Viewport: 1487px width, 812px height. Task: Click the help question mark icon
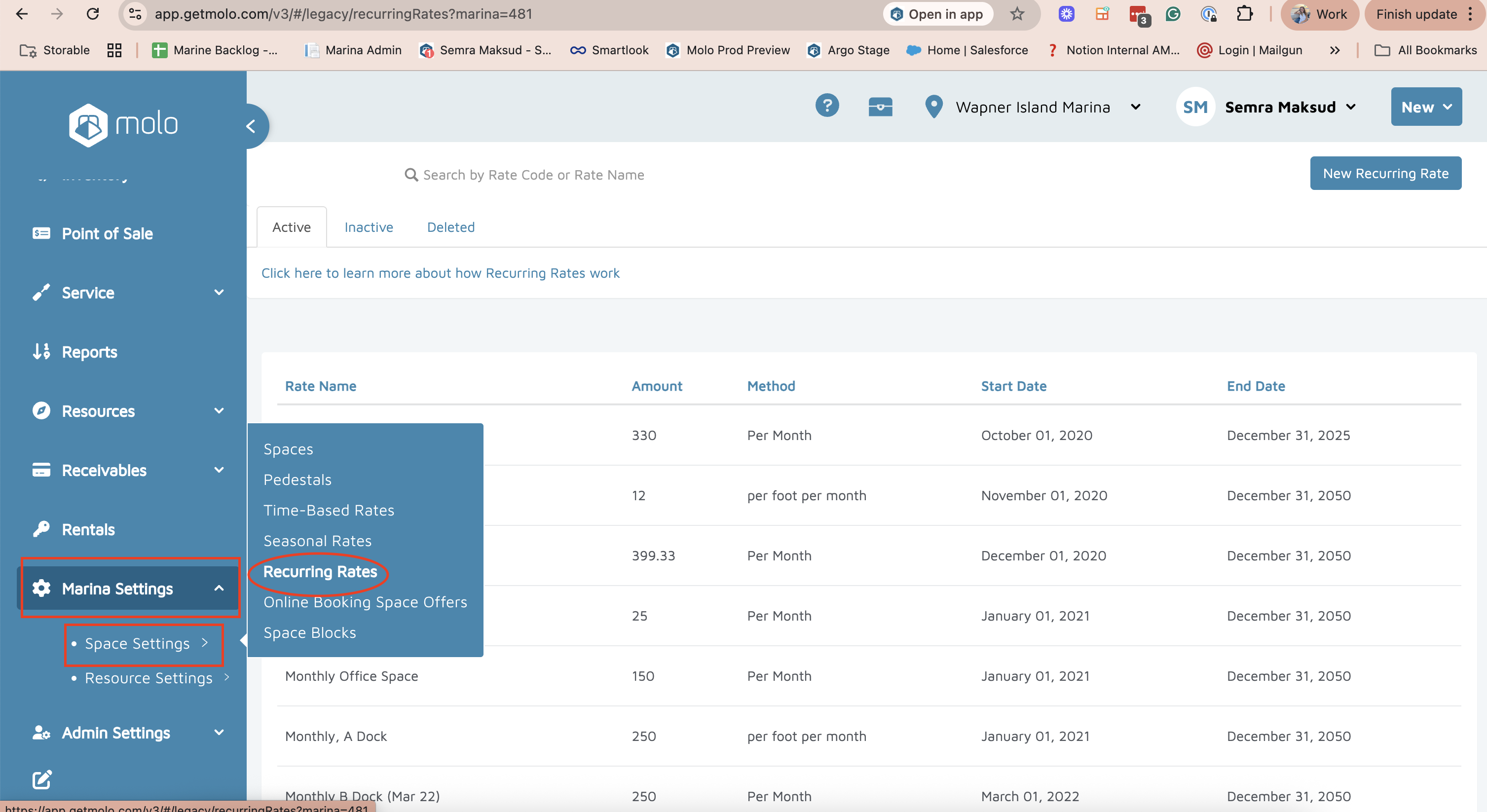pyautogui.click(x=826, y=106)
